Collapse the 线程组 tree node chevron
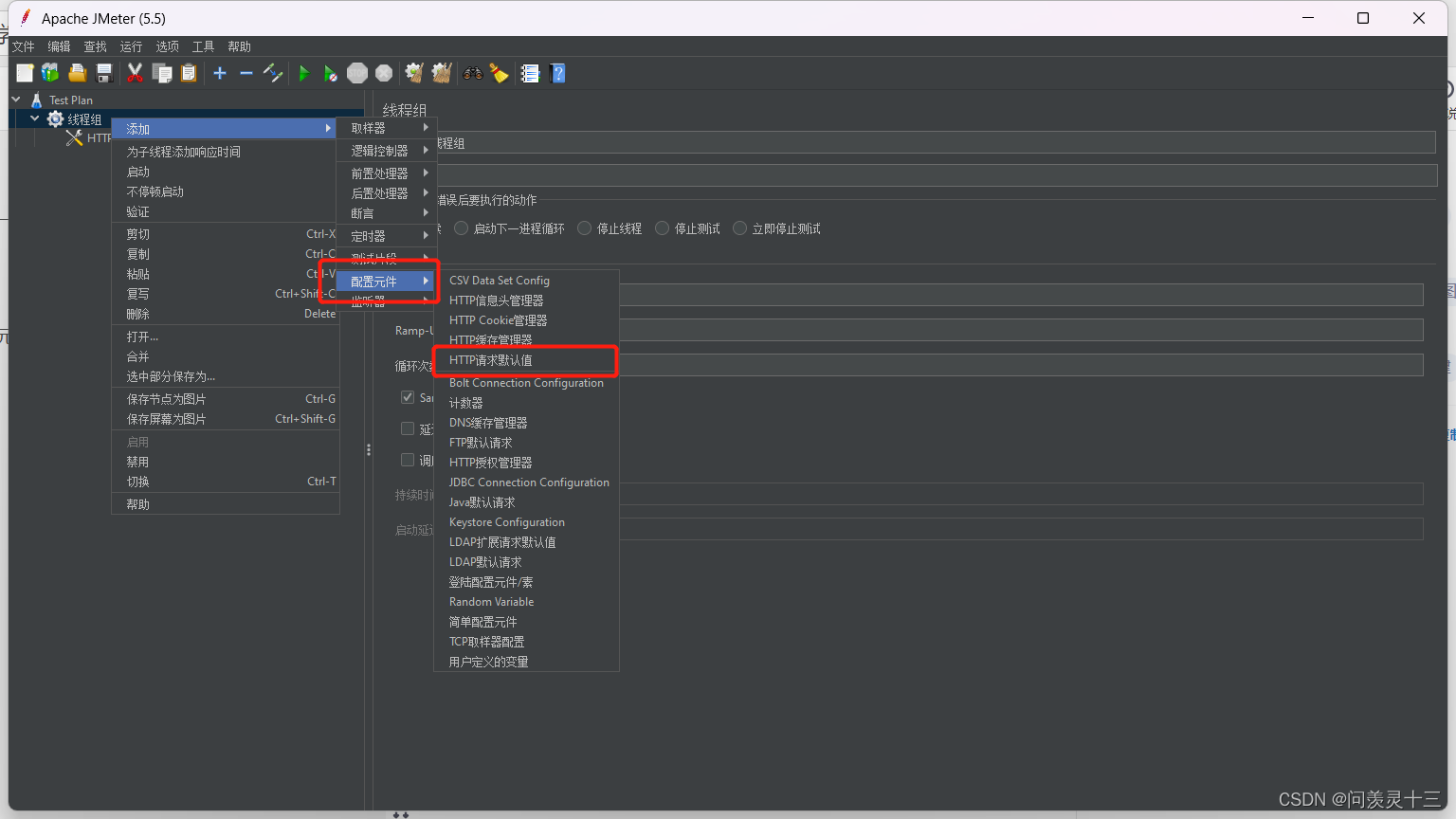The width and height of the screenshot is (1456, 819). pos(35,118)
